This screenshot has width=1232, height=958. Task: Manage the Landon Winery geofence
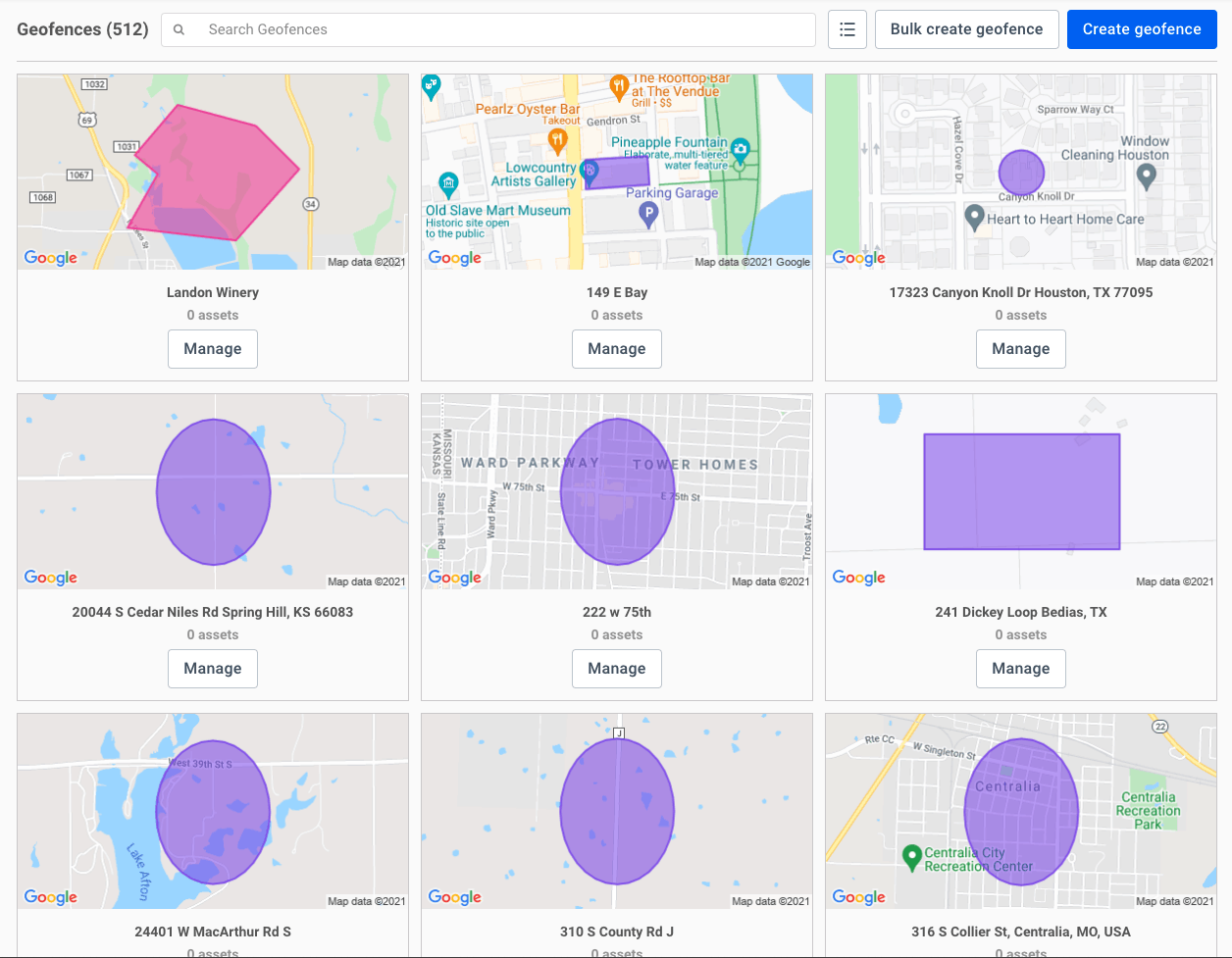[x=212, y=348]
